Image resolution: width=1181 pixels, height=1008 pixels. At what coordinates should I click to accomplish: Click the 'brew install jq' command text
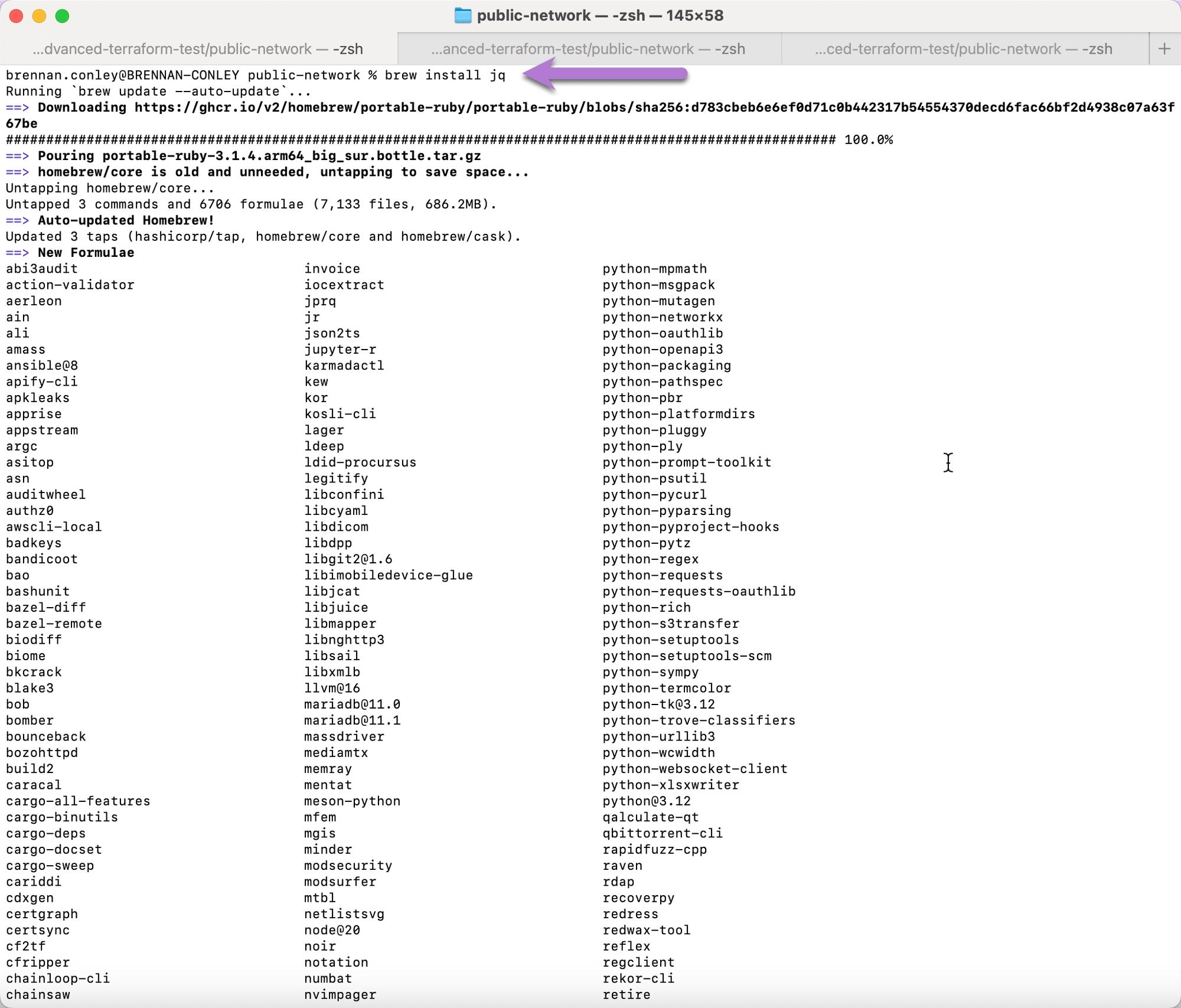pyautogui.click(x=445, y=76)
